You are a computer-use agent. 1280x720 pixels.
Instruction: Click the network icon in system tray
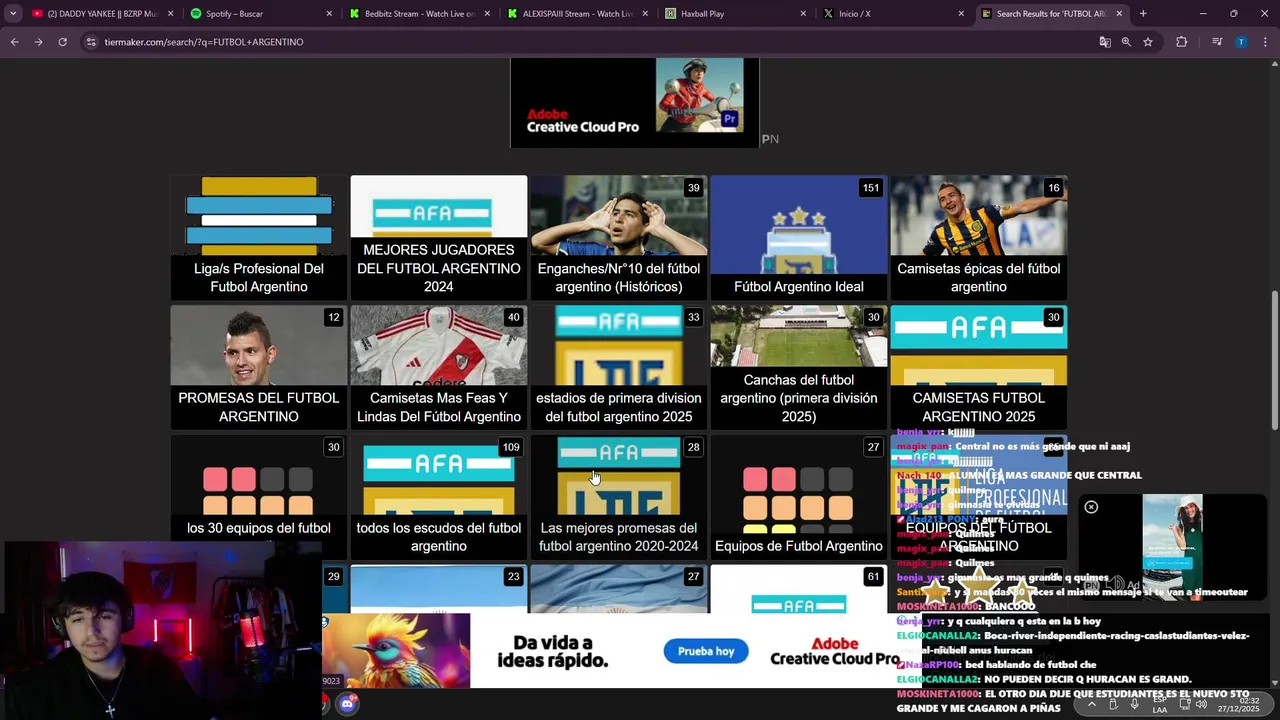point(1185,704)
